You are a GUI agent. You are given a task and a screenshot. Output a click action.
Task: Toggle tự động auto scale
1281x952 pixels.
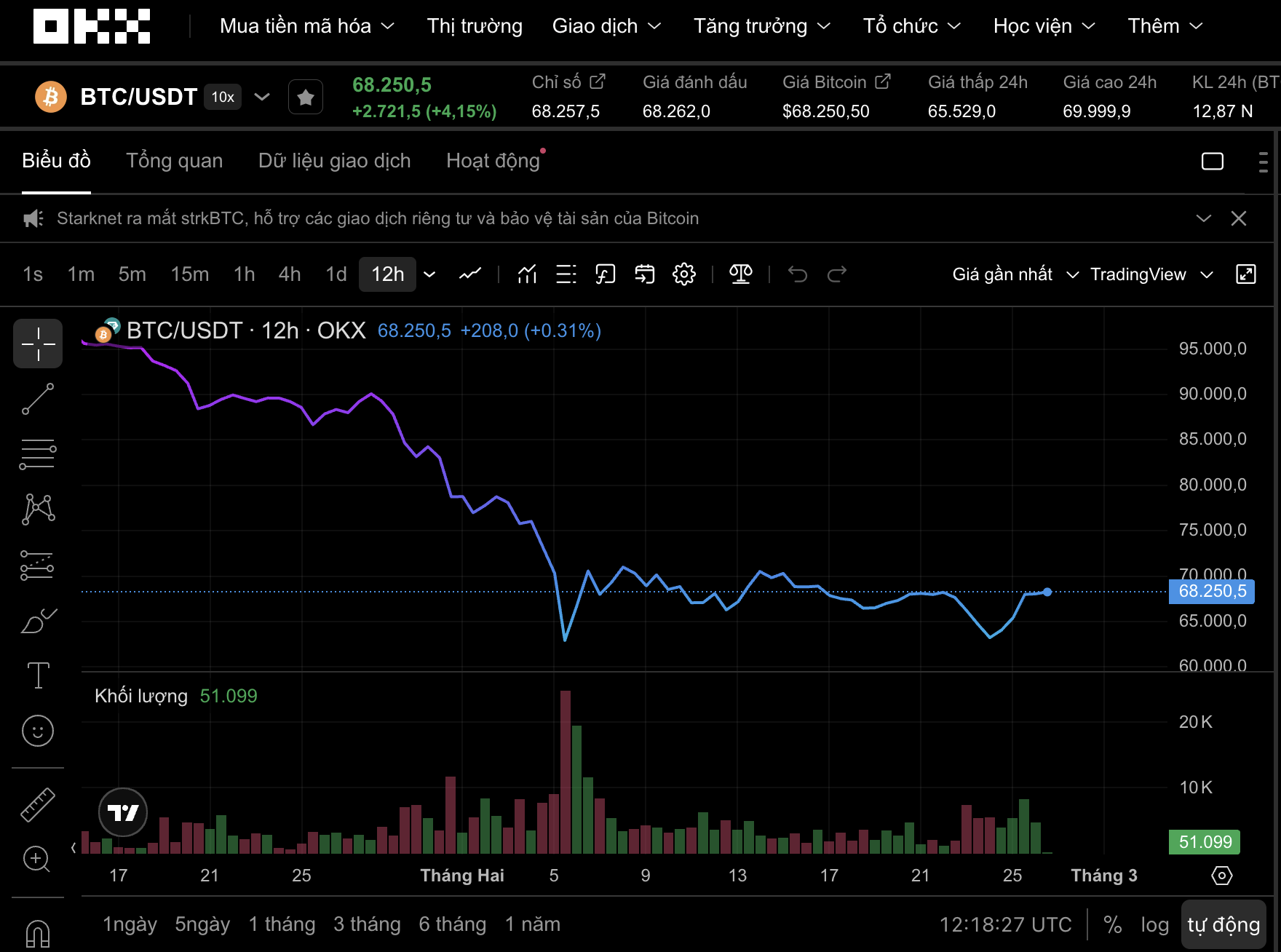pyautogui.click(x=1223, y=924)
